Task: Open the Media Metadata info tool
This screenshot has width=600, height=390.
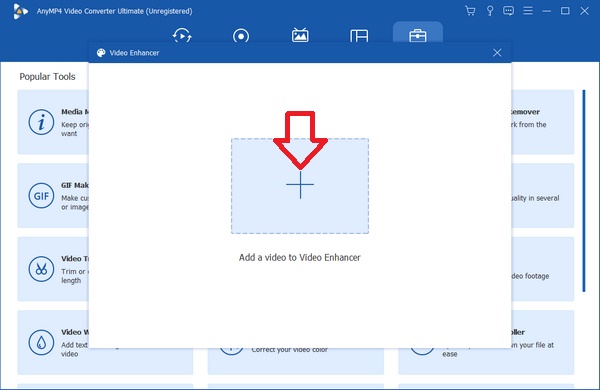Action: pyautogui.click(x=53, y=122)
